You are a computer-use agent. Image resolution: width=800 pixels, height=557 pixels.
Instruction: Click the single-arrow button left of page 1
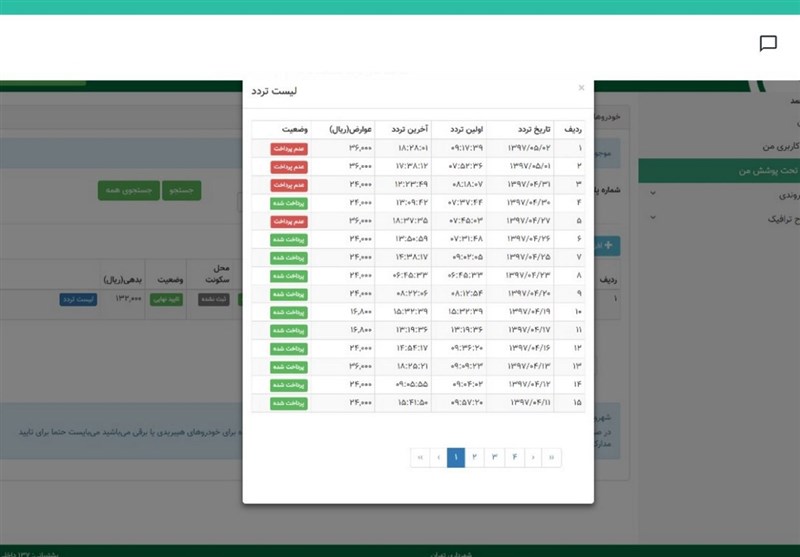point(438,457)
